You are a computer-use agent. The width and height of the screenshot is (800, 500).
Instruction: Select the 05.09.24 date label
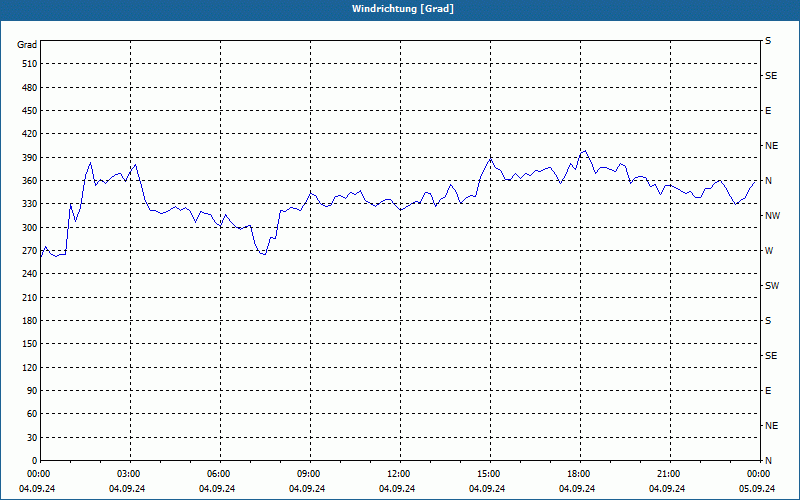(757, 489)
